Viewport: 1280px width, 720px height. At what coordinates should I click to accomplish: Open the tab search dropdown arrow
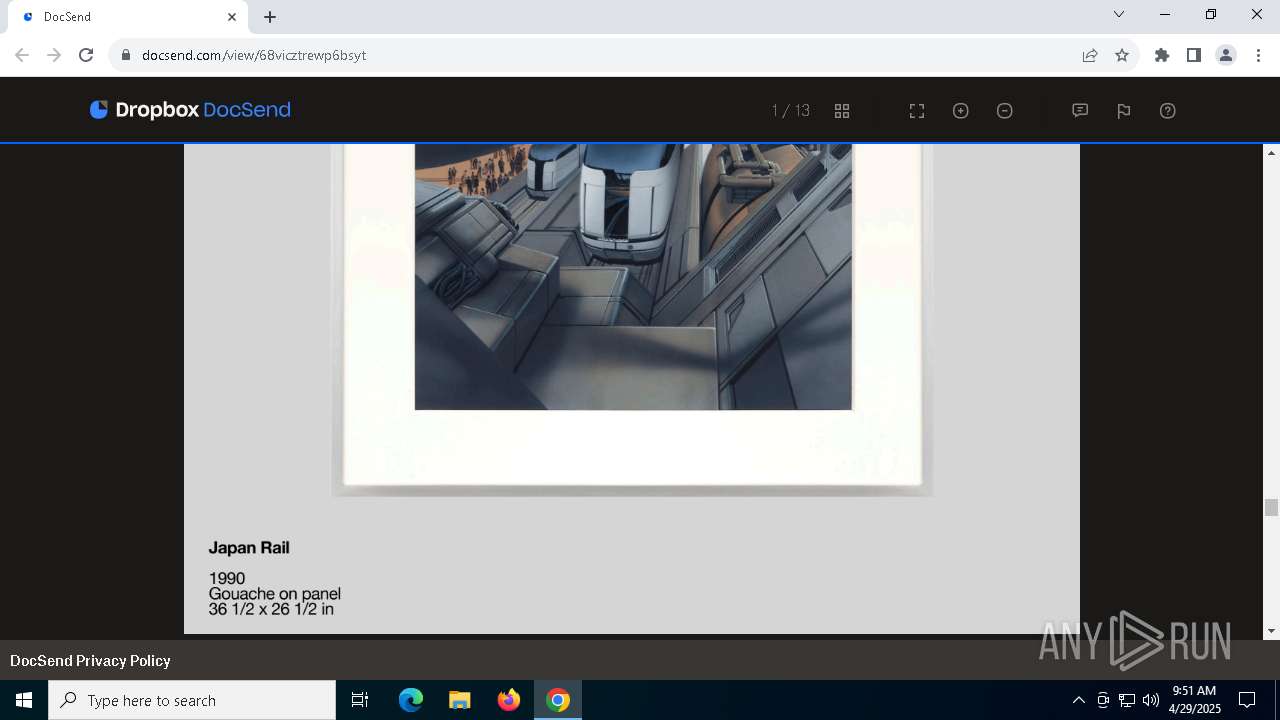click(x=1119, y=15)
